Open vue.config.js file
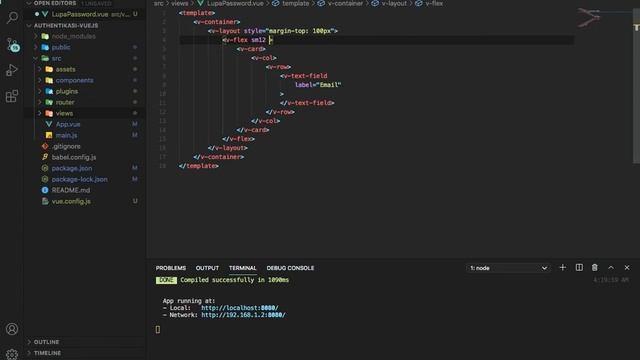Image resolution: width=640 pixels, height=360 pixels. (71, 201)
